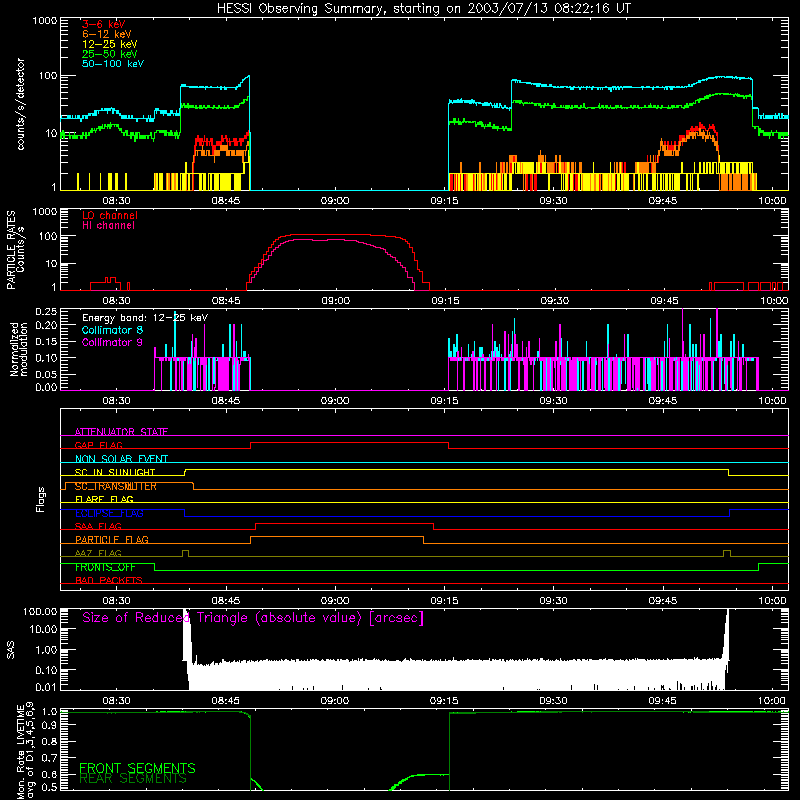800x800 pixels.
Task: Click the 09:45 tick under particle rates plot
Action: pos(663,301)
